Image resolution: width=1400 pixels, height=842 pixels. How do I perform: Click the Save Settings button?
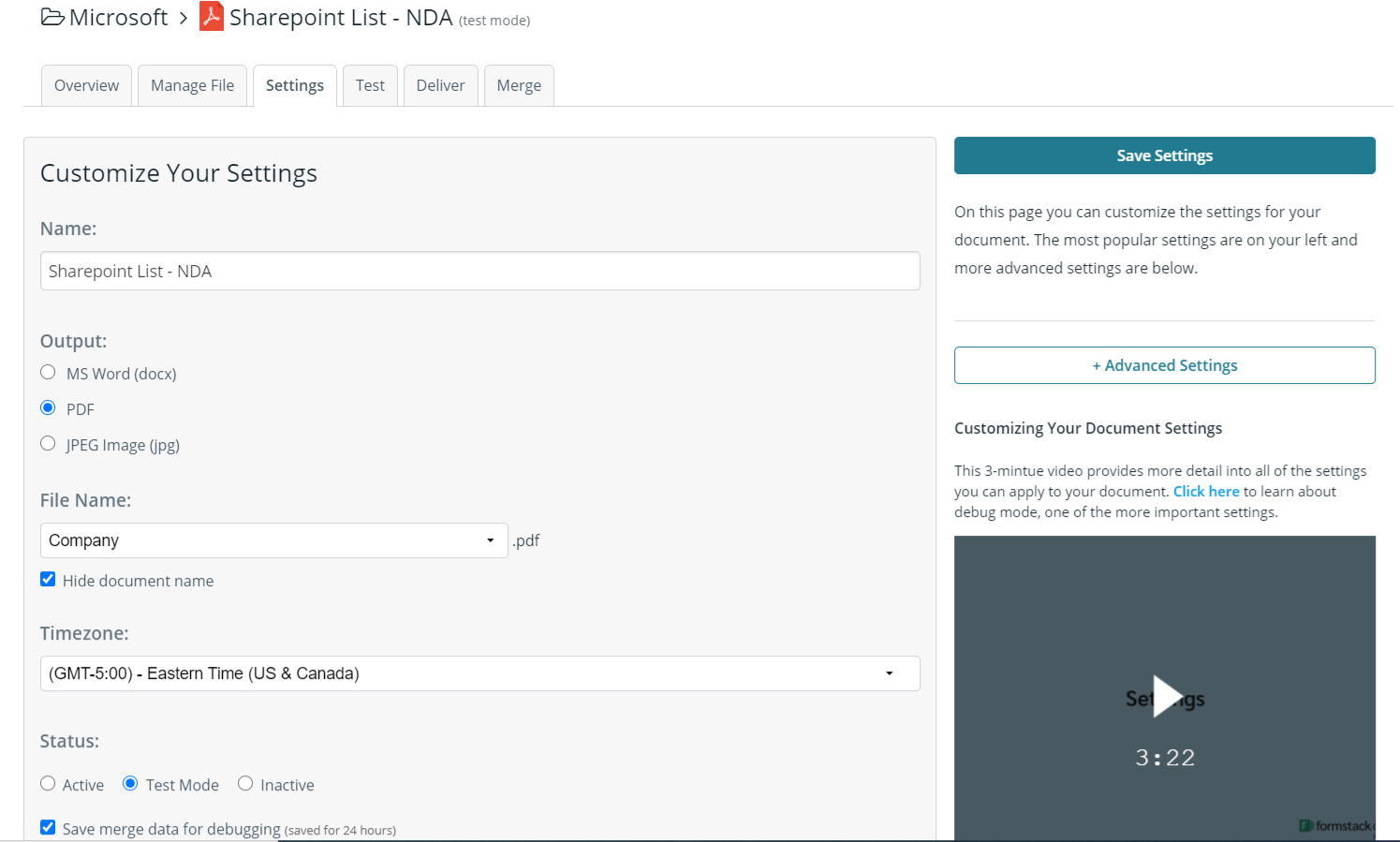click(x=1164, y=155)
